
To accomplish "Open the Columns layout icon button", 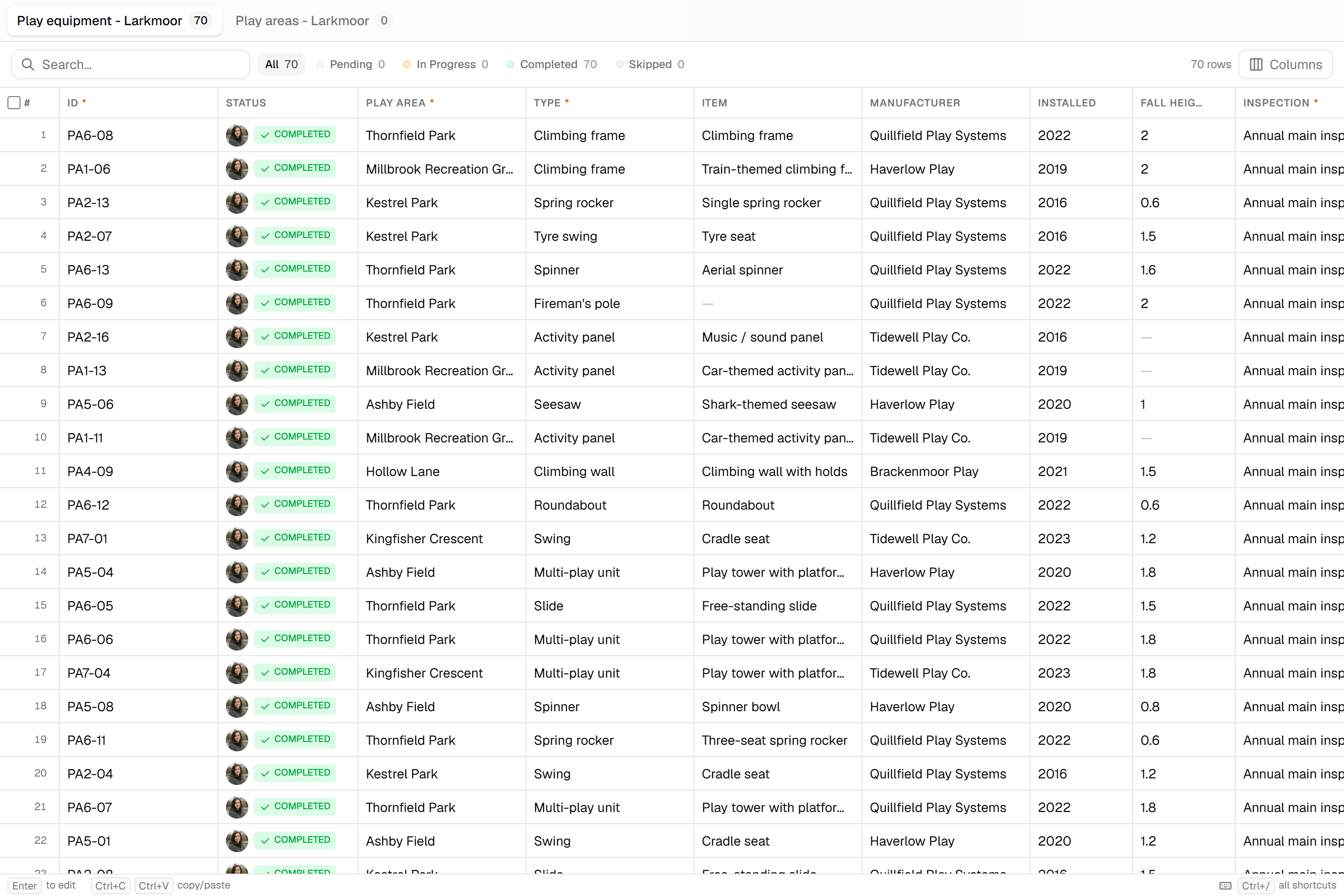I will tap(1285, 64).
